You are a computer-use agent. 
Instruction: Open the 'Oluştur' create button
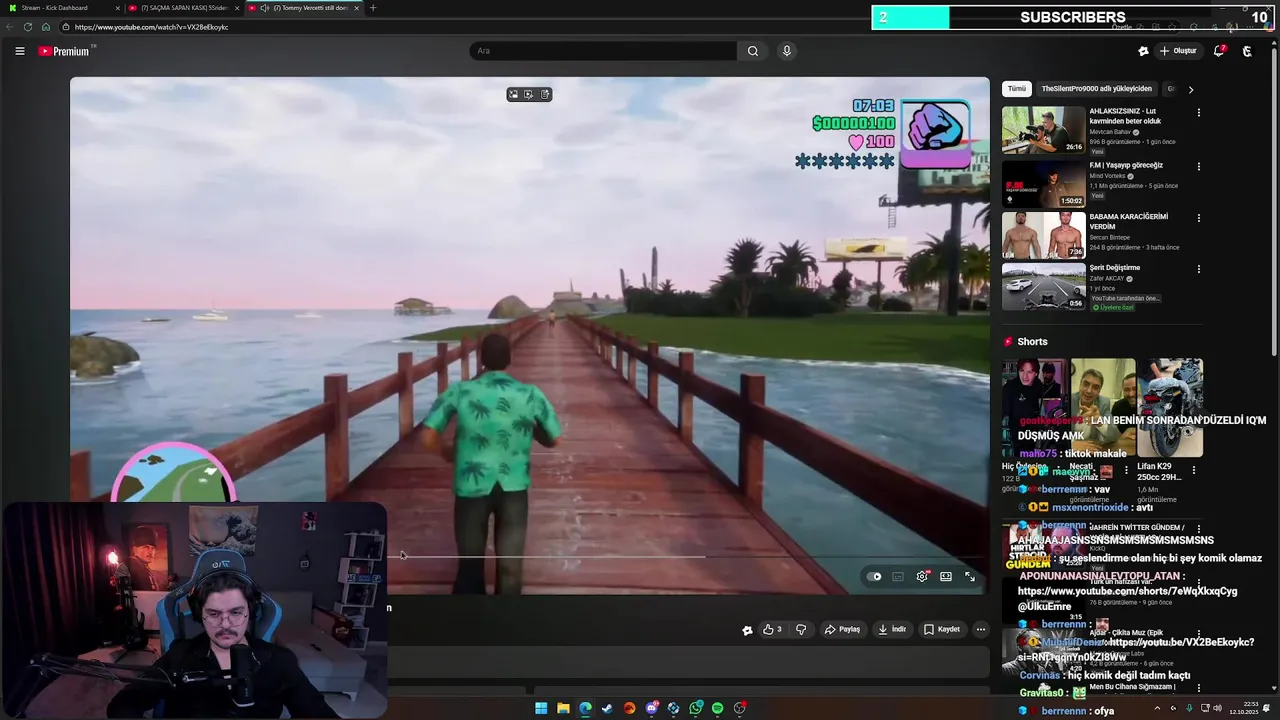pos(1178,51)
